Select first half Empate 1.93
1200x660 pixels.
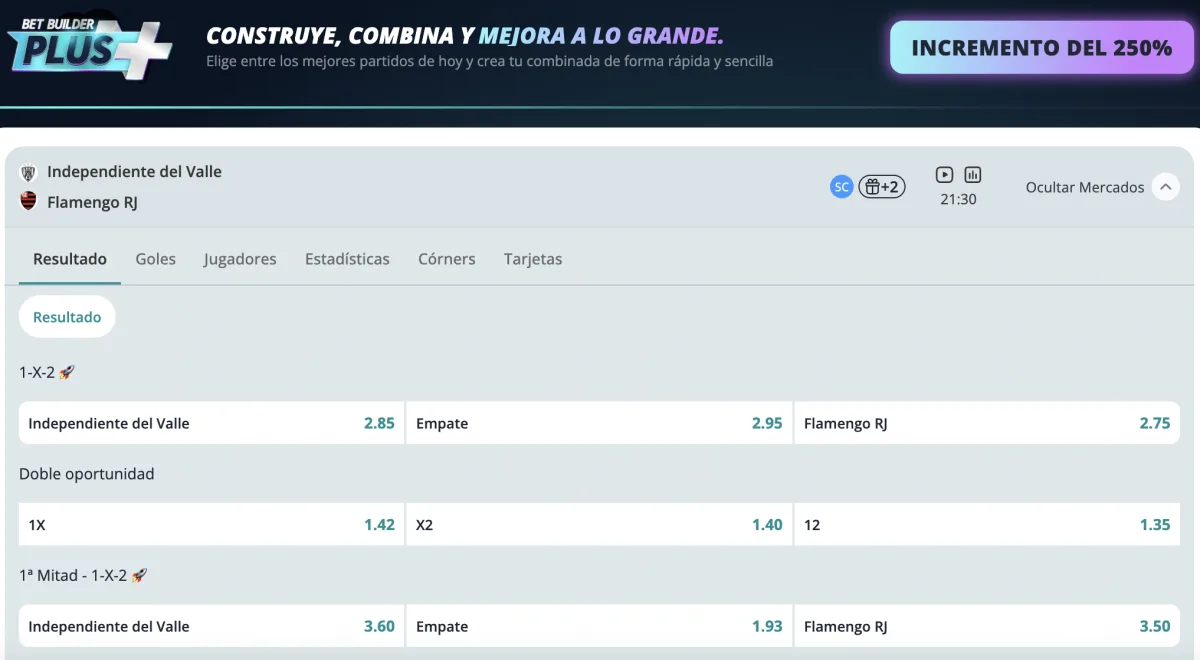(599, 626)
